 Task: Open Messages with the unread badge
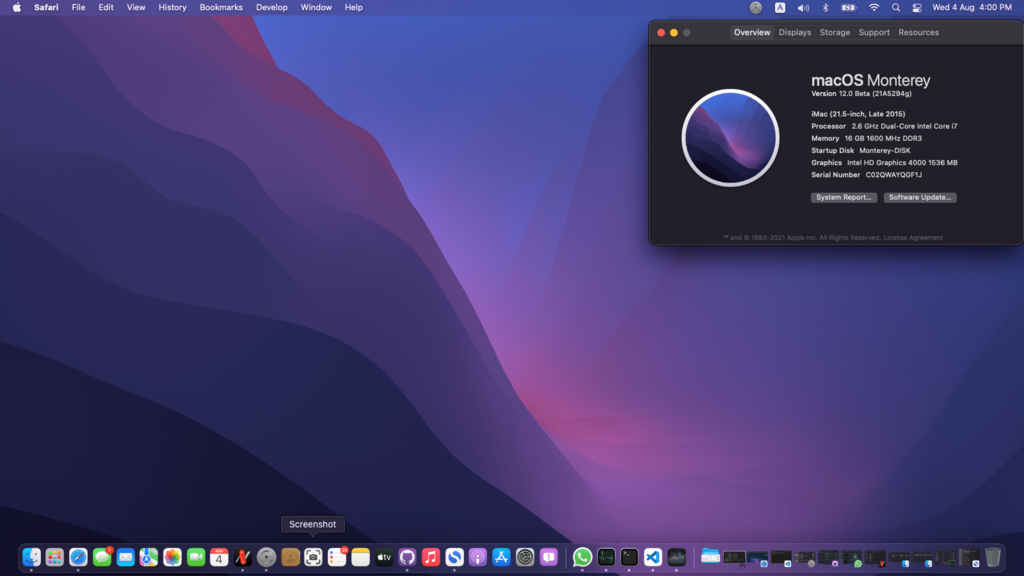point(102,557)
